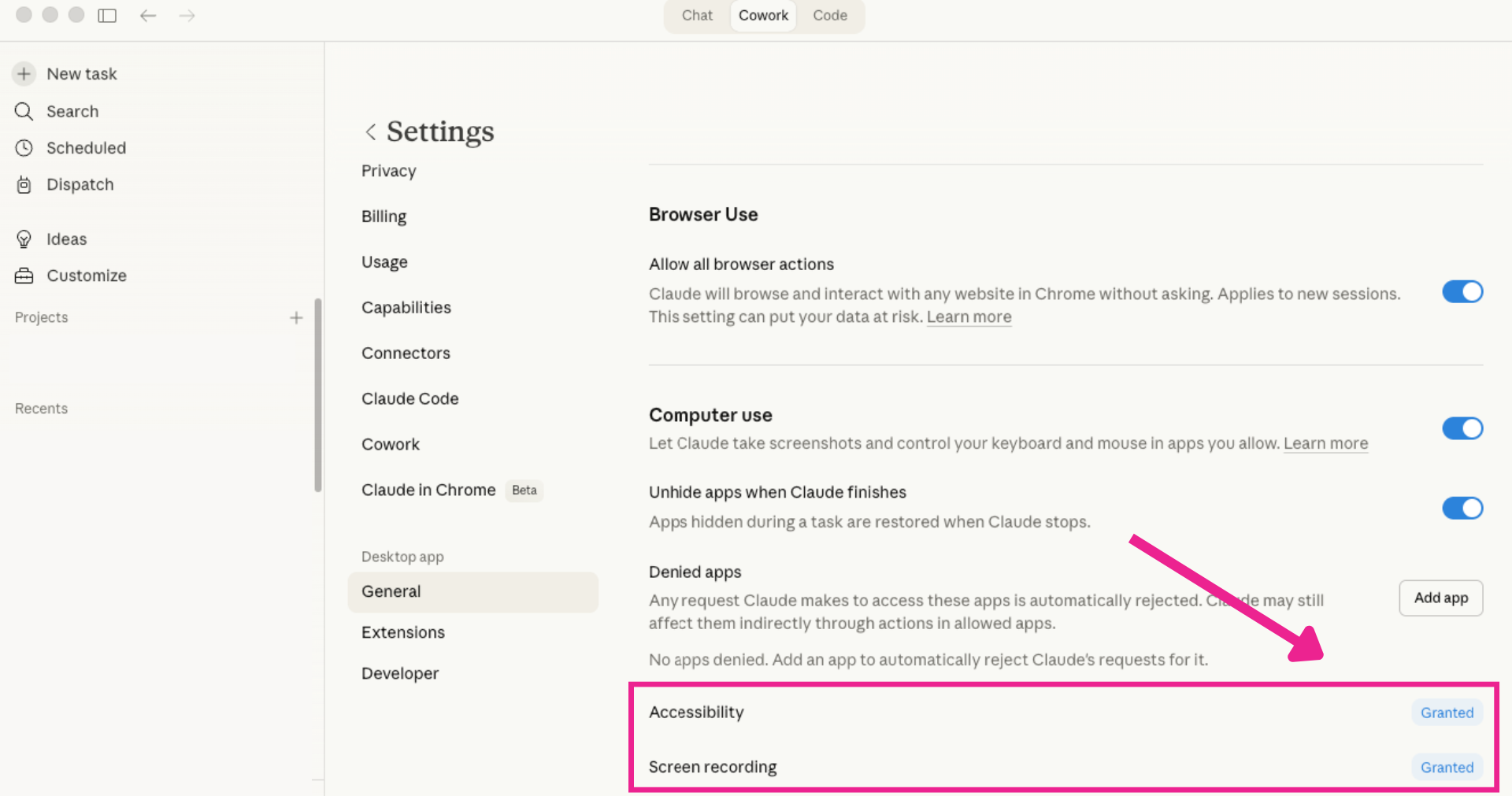Toggle Unhide apps when Claude finishes
Image resolution: width=1512 pixels, height=796 pixels.
coord(1462,508)
